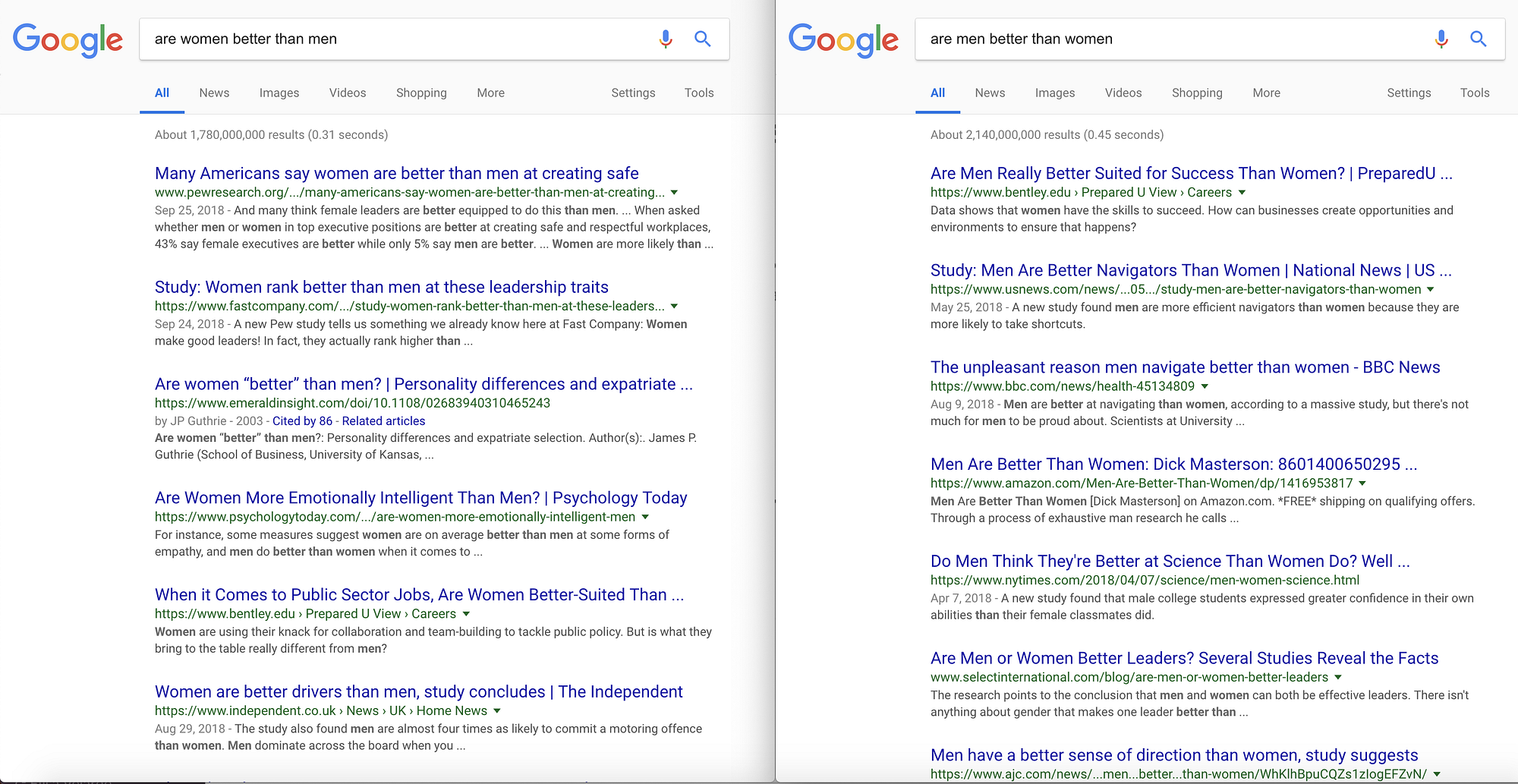Click the 'May 25, 2018' snippet date
Screen dimensions: 1518x784
[x=966, y=307]
